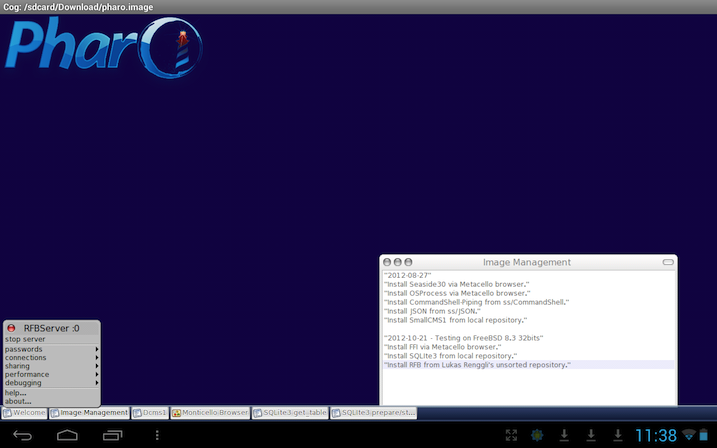Click the red RFBServer close dot

point(11,328)
